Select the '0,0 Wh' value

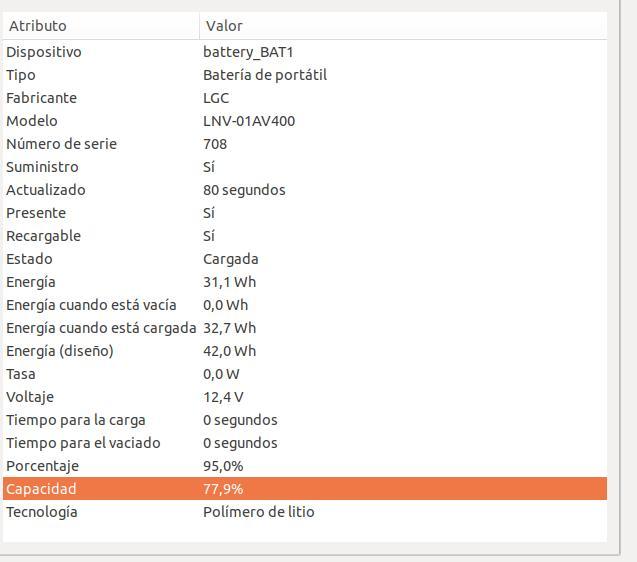225,305
